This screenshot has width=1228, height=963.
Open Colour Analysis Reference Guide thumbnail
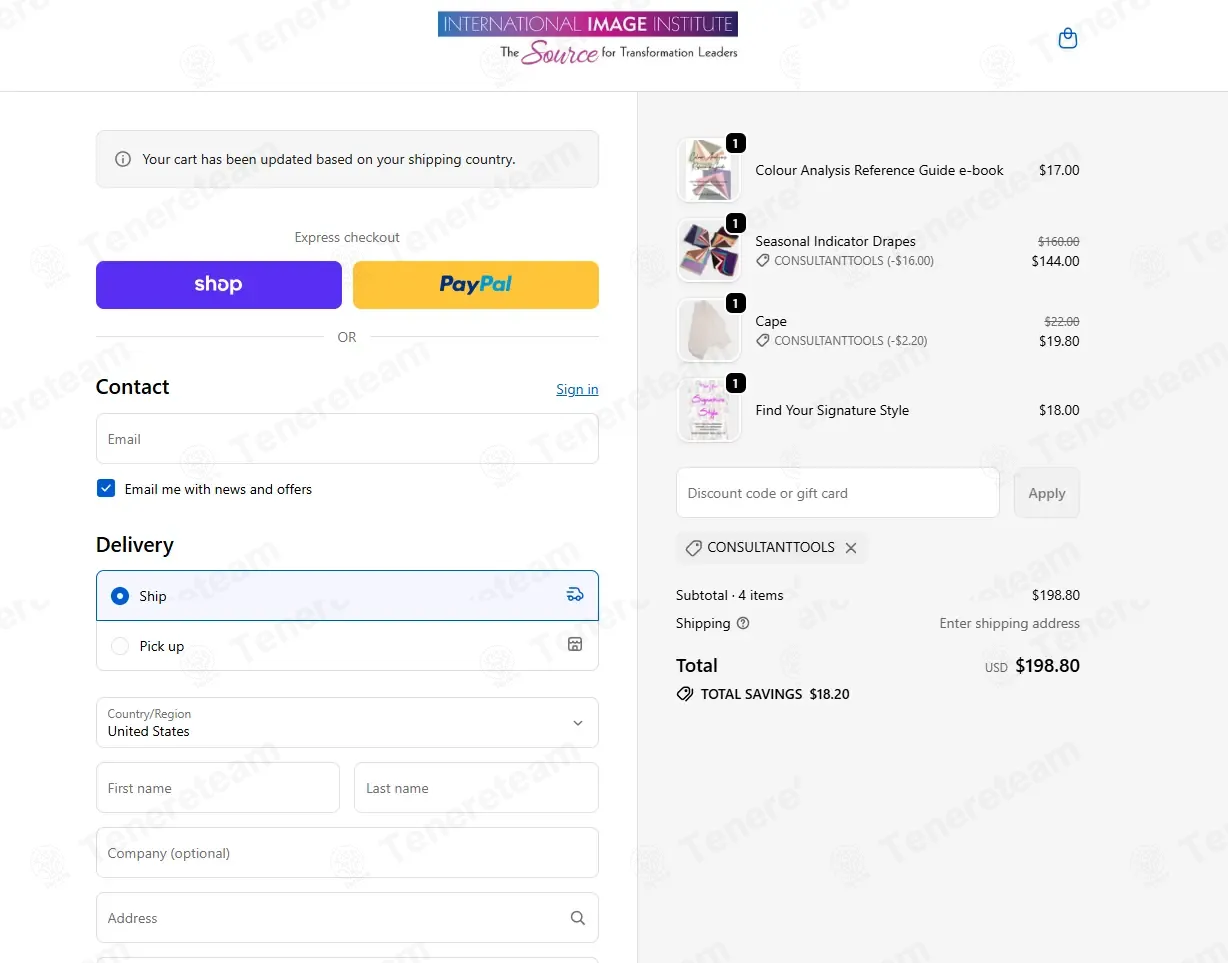(x=709, y=170)
